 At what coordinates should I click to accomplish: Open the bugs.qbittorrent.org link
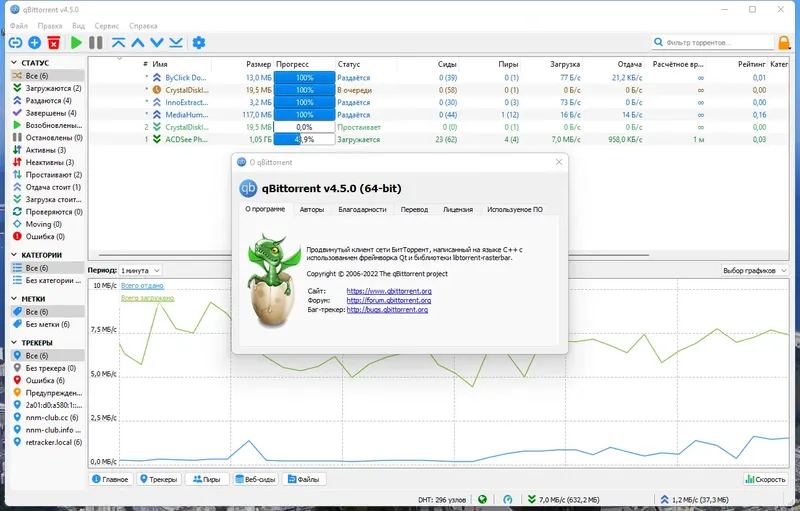387,310
